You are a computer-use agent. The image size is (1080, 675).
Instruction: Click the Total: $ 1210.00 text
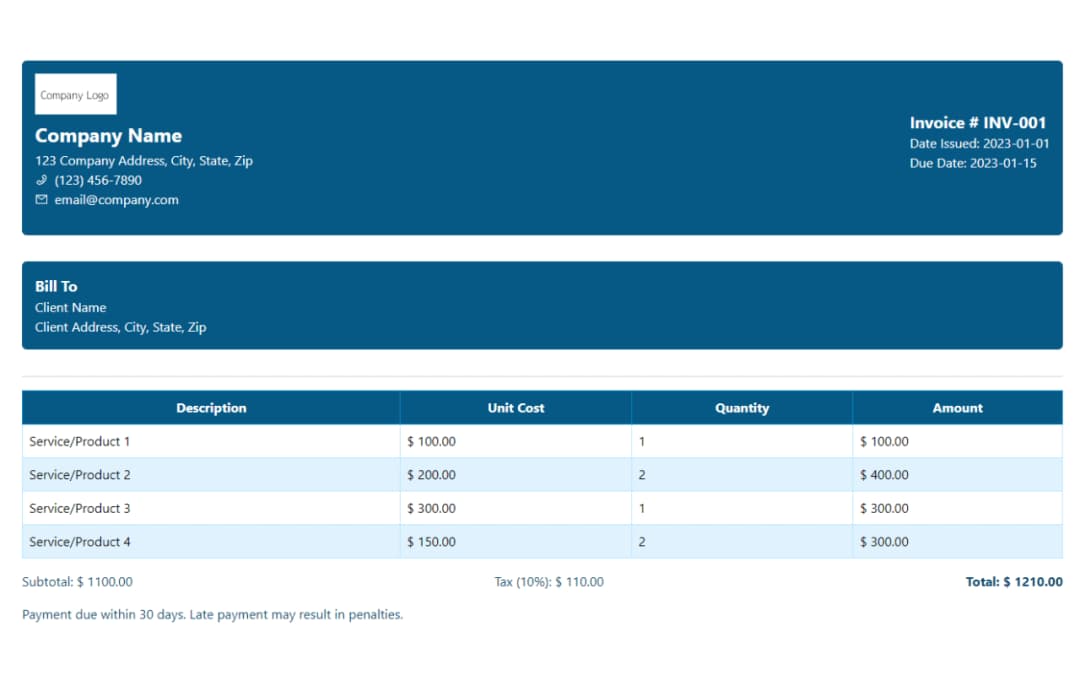tap(1014, 582)
